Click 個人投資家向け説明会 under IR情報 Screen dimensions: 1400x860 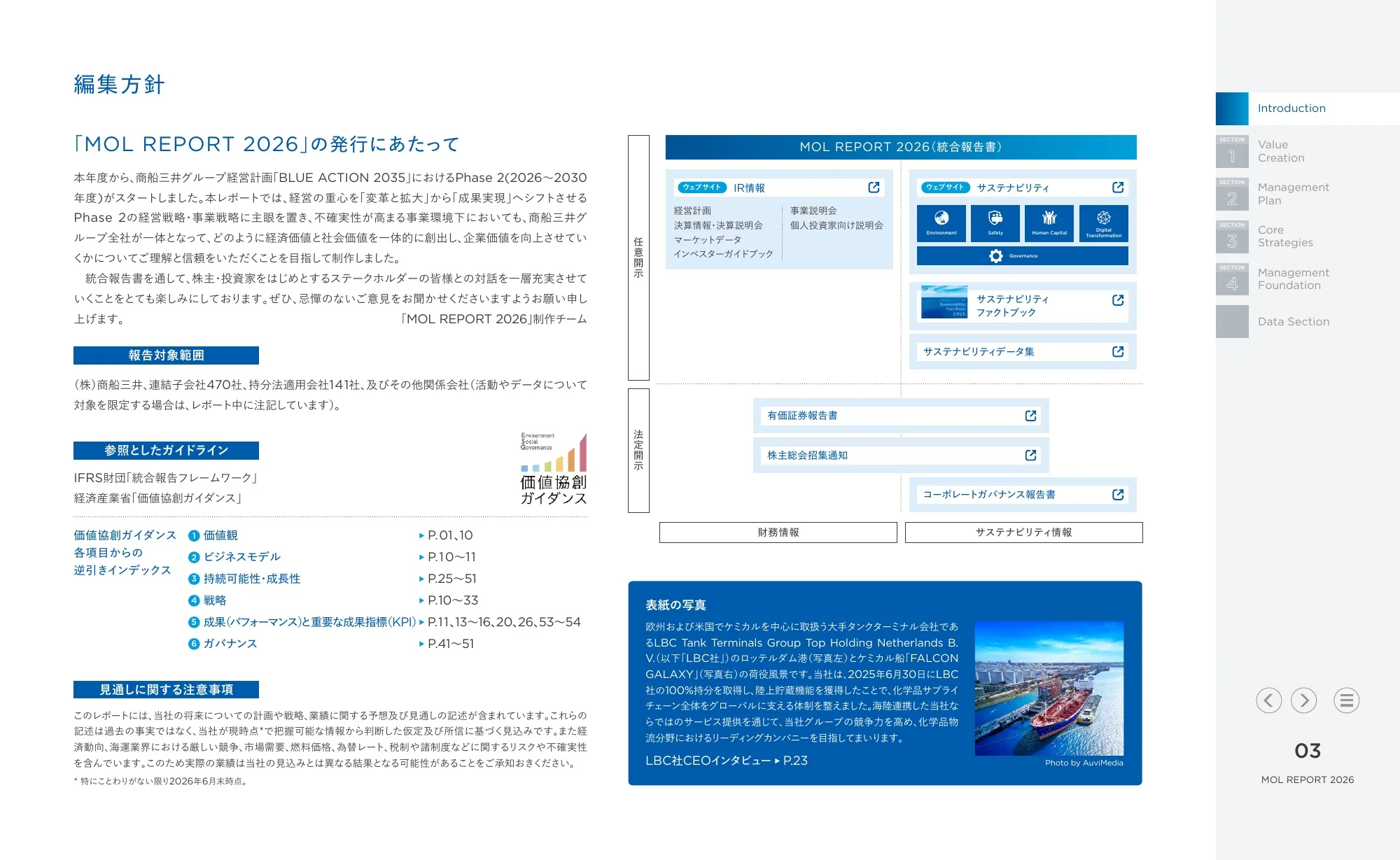click(836, 225)
